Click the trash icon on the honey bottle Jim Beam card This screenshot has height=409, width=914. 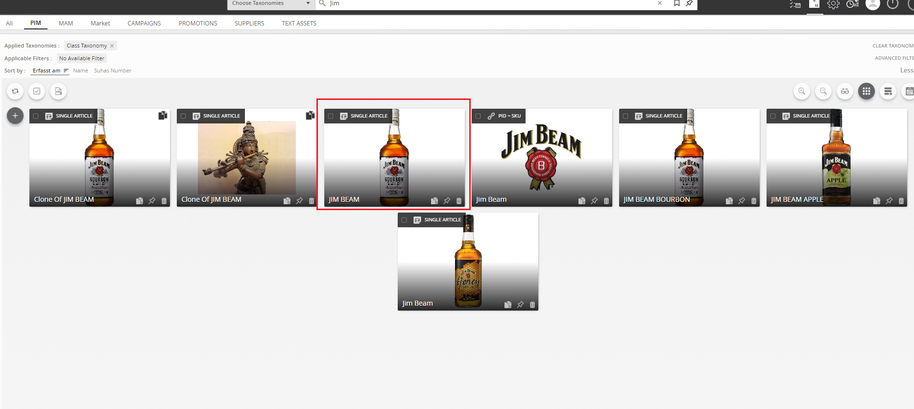click(532, 304)
